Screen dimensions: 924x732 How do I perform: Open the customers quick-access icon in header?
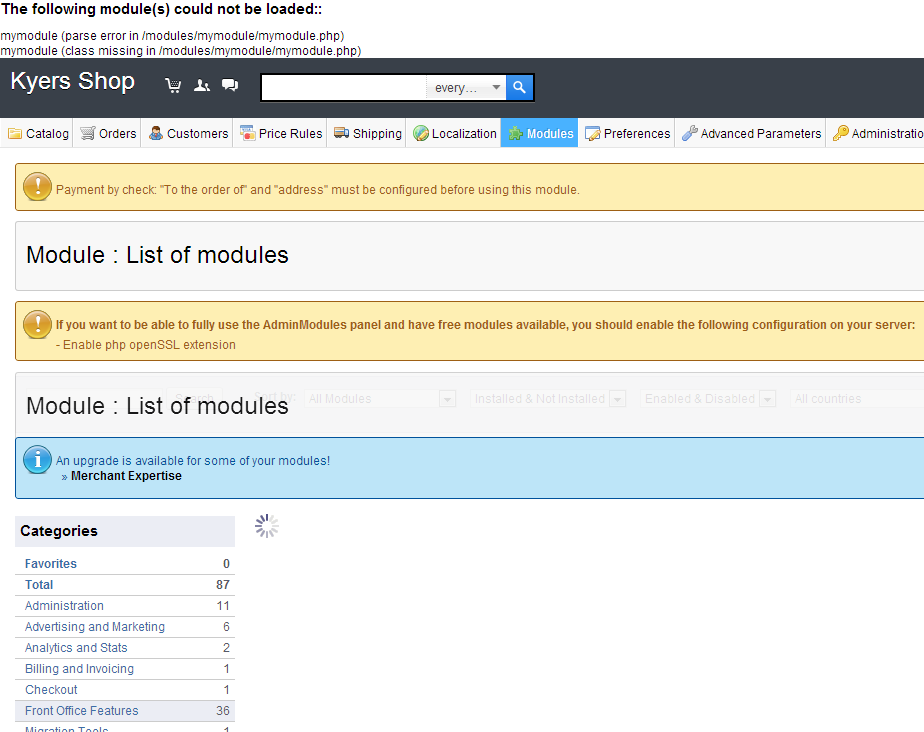pos(202,86)
